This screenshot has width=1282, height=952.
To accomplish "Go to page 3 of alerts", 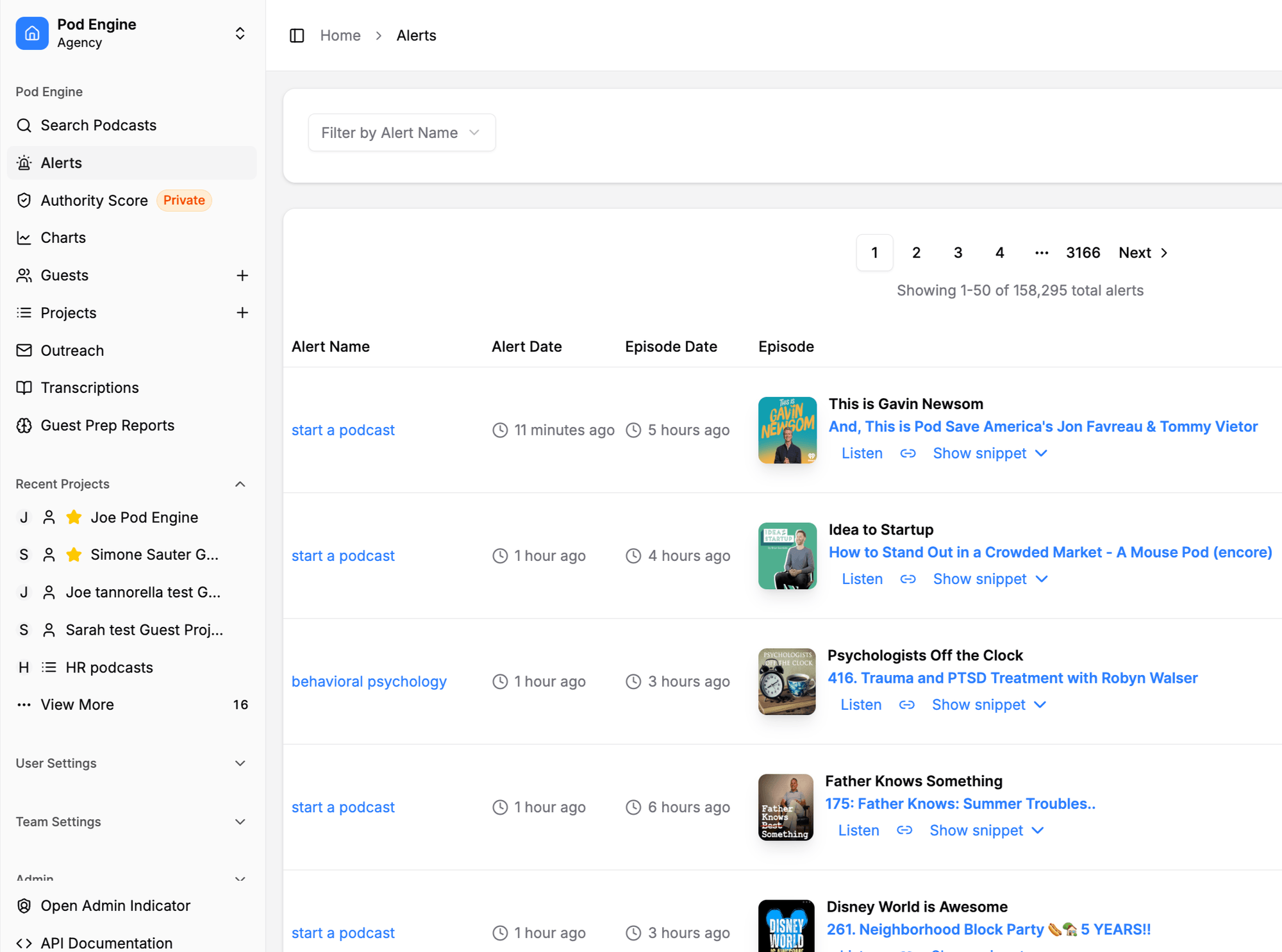I will (x=958, y=253).
